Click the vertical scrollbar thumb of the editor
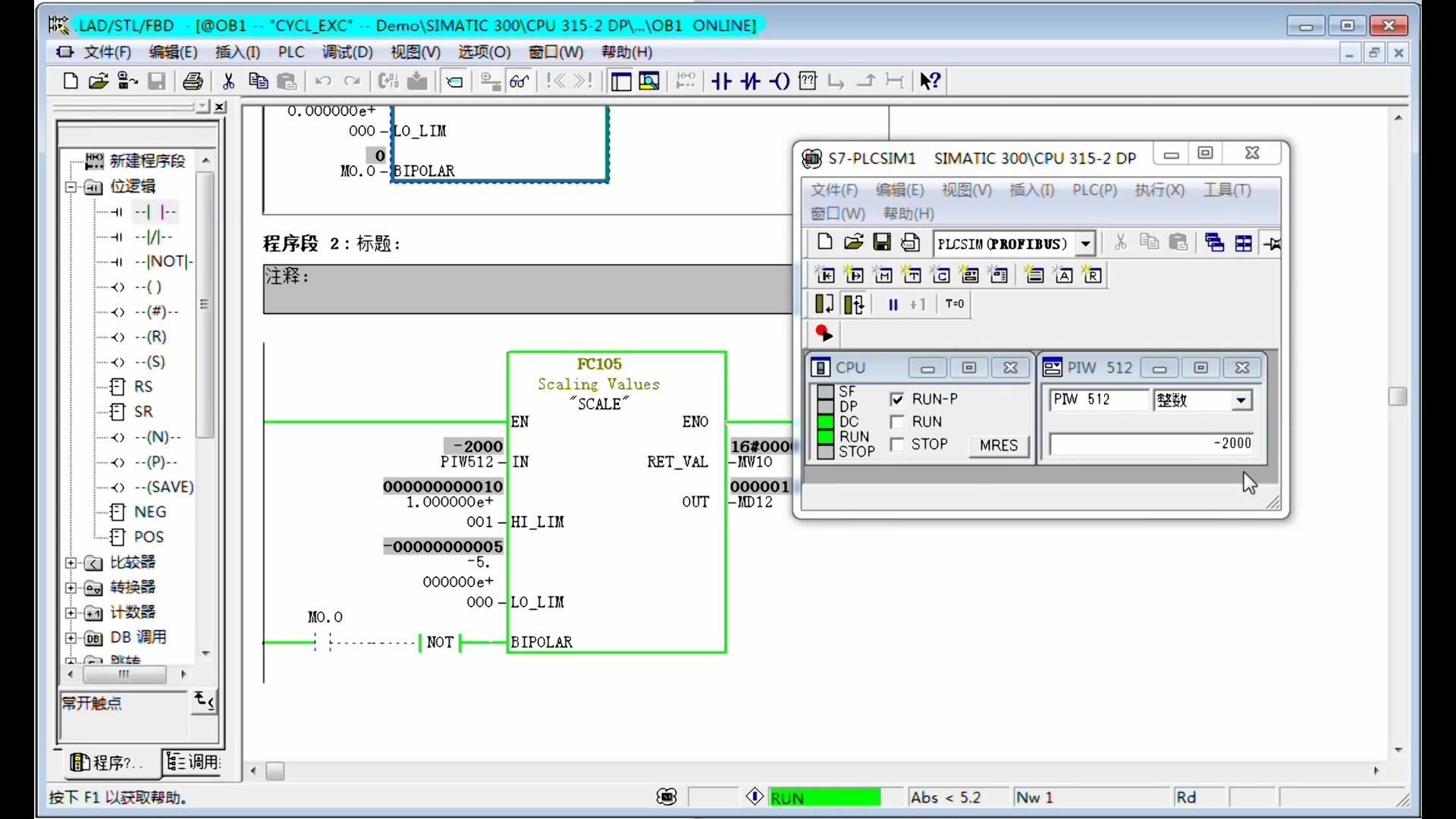This screenshot has width=1456, height=819. (x=1398, y=396)
